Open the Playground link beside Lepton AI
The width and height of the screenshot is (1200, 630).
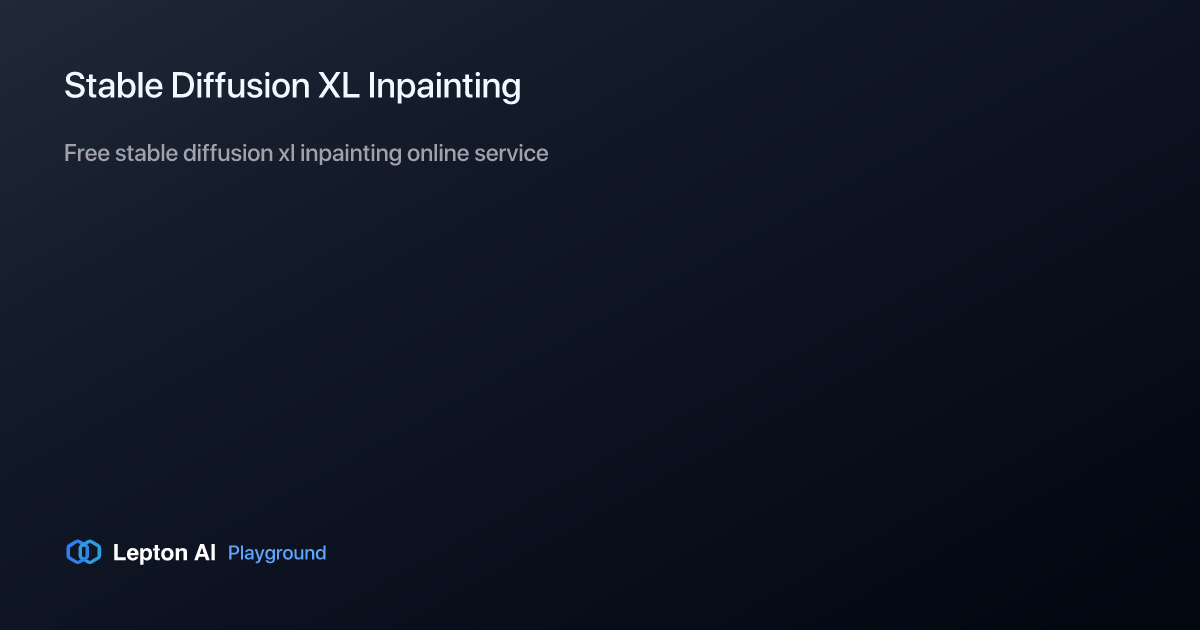click(x=277, y=553)
